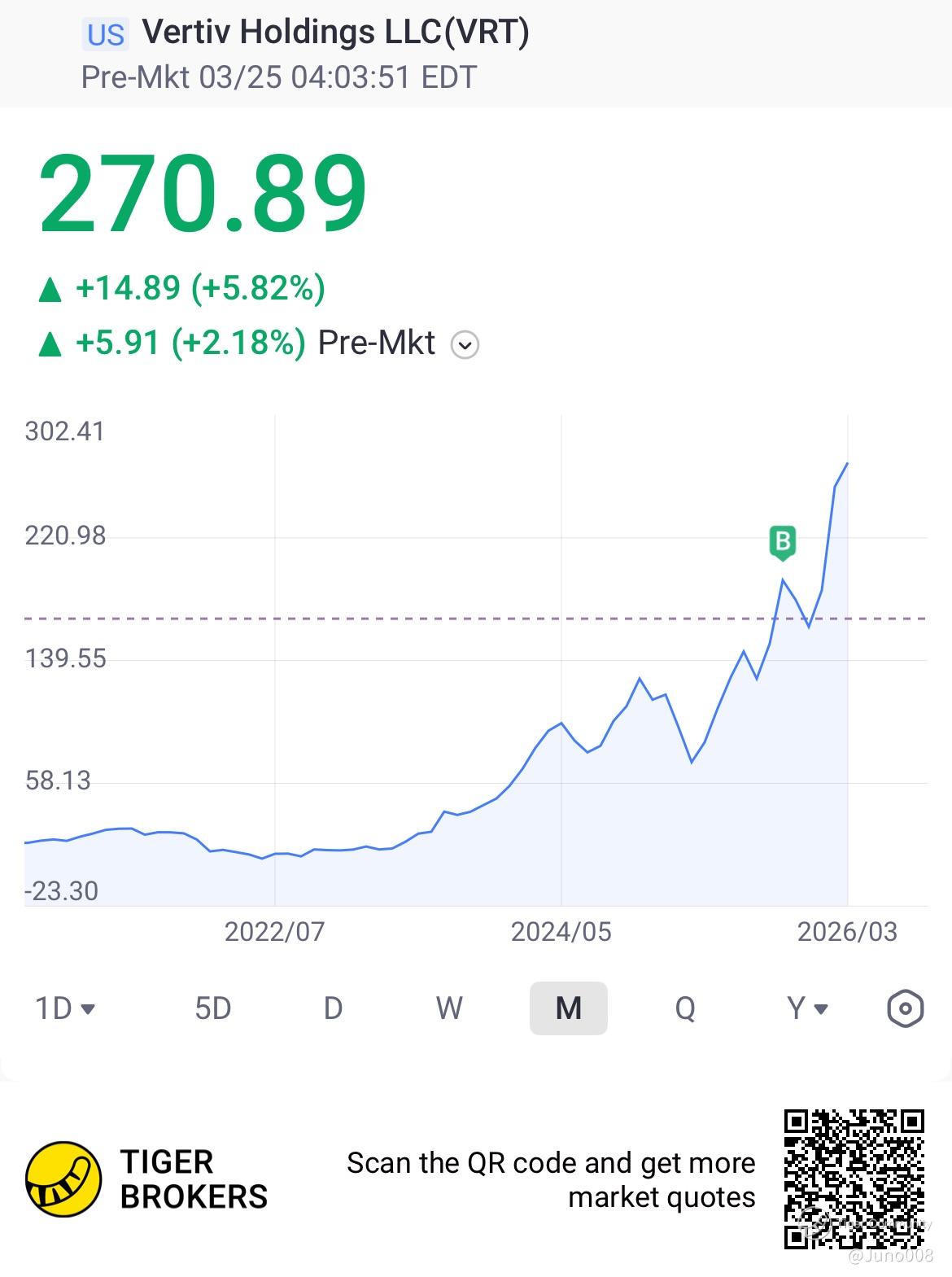Open chart settings hexagon icon
The image size is (952, 1277).
click(905, 1009)
